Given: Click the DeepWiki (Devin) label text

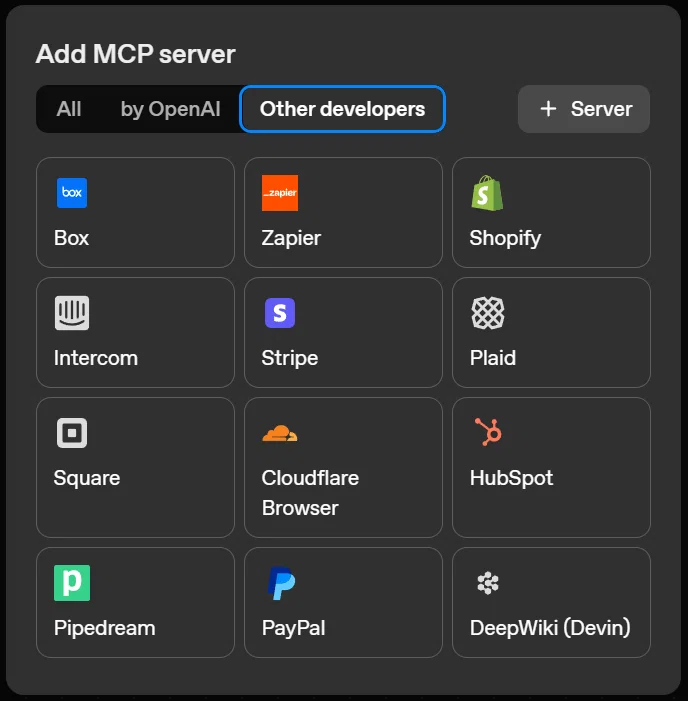Looking at the screenshot, I should [550, 628].
